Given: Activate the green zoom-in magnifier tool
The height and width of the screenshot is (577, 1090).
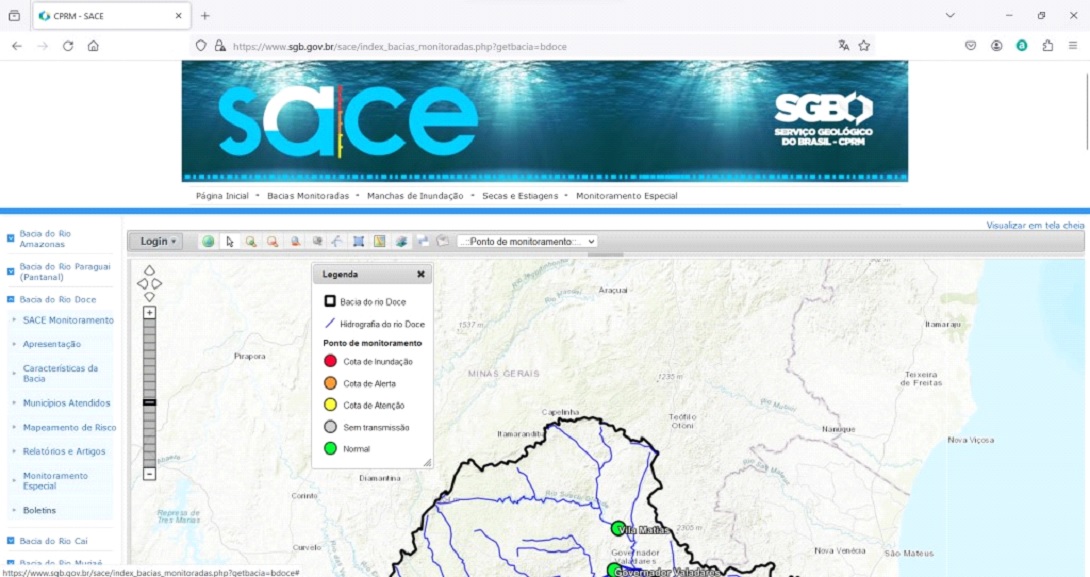Looking at the screenshot, I should click(x=251, y=241).
